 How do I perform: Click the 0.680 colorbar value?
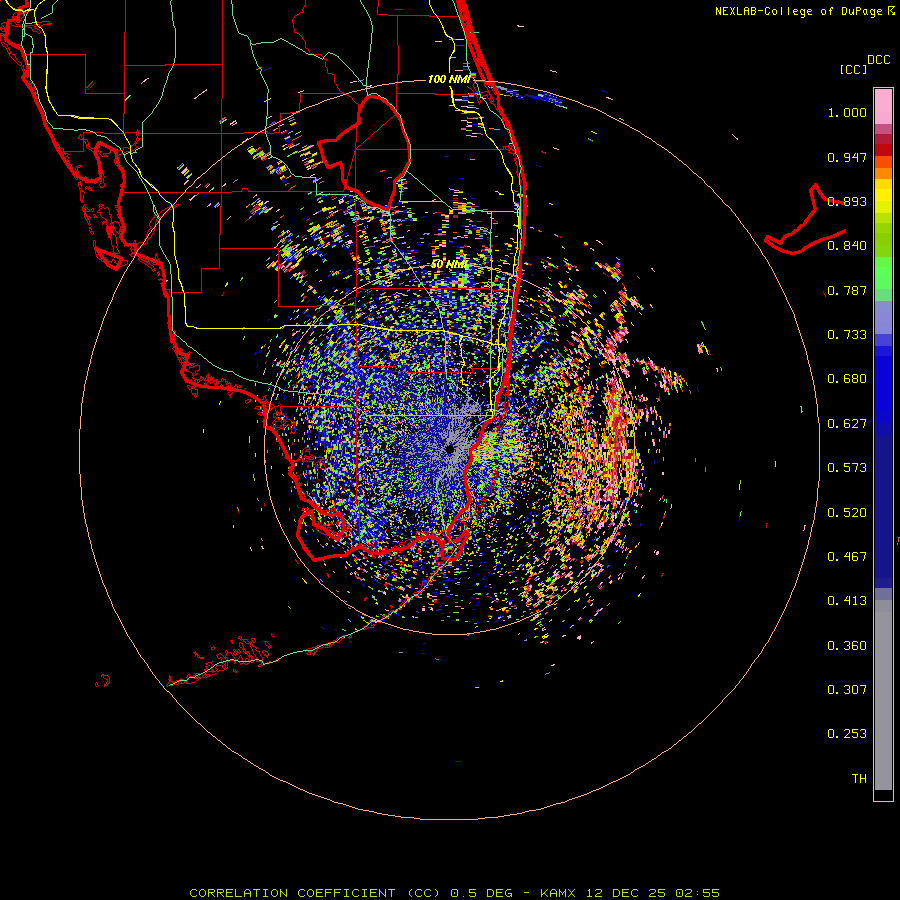click(x=847, y=379)
